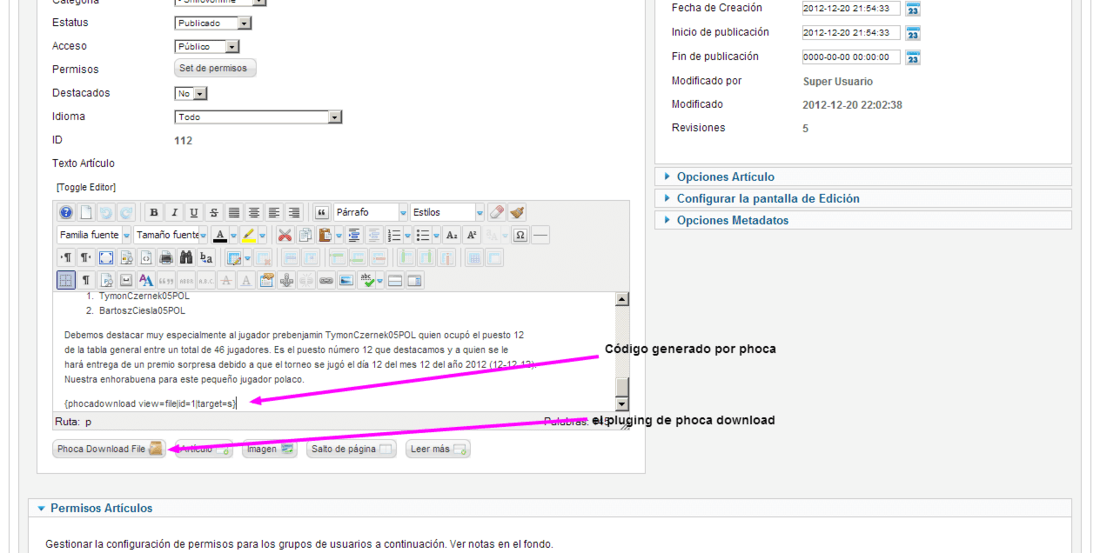Apply bold formatting

click(x=154, y=213)
